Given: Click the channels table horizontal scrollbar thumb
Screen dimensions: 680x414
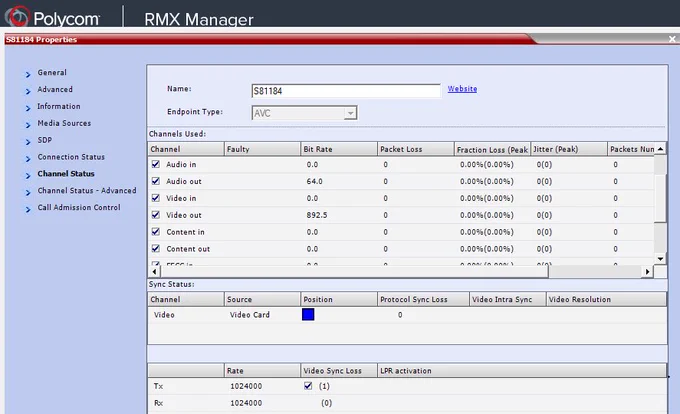Looking at the screenshot, I should [x=354, y=272].
